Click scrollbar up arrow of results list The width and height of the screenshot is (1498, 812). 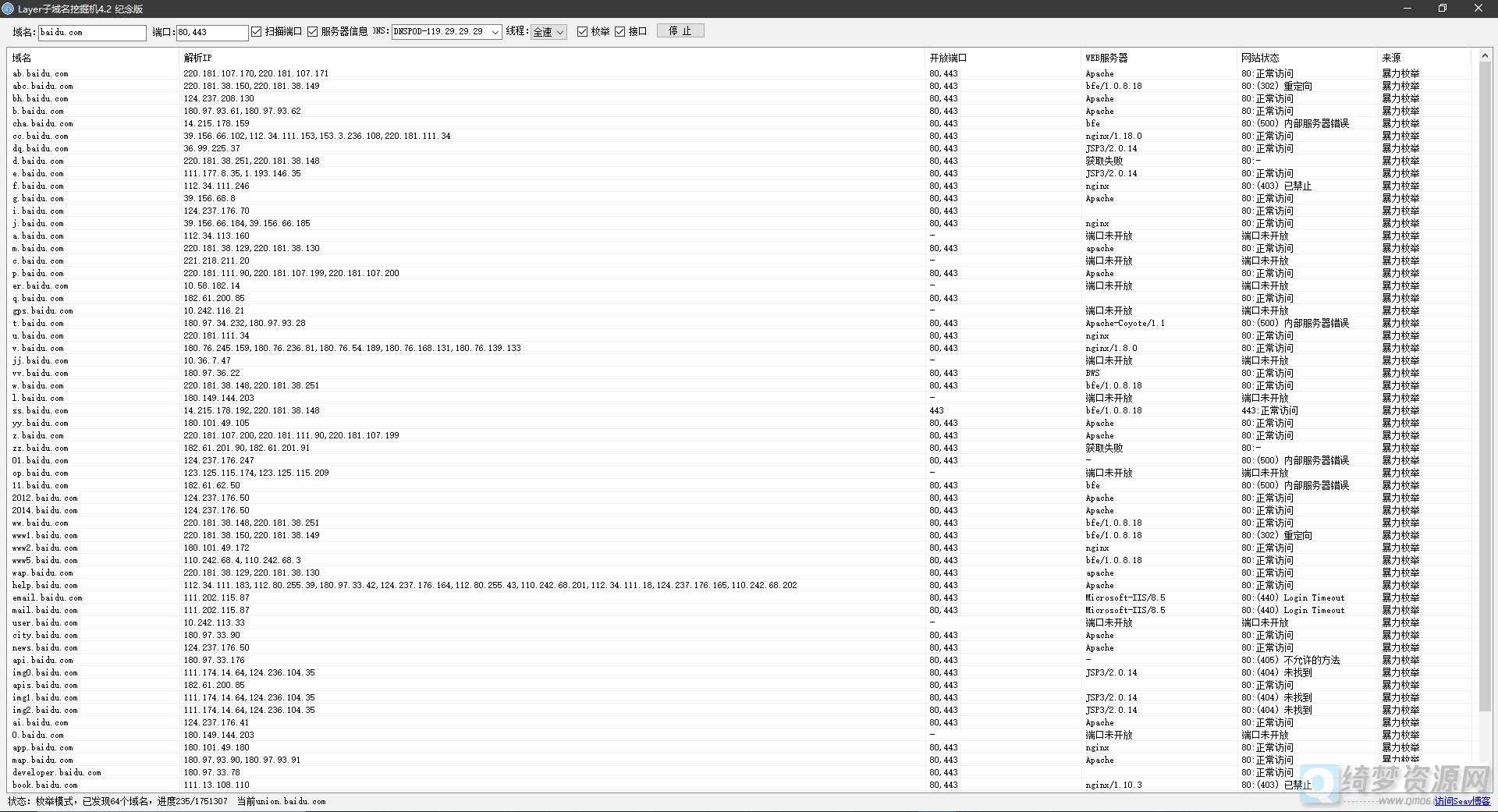coord(1485,56)
